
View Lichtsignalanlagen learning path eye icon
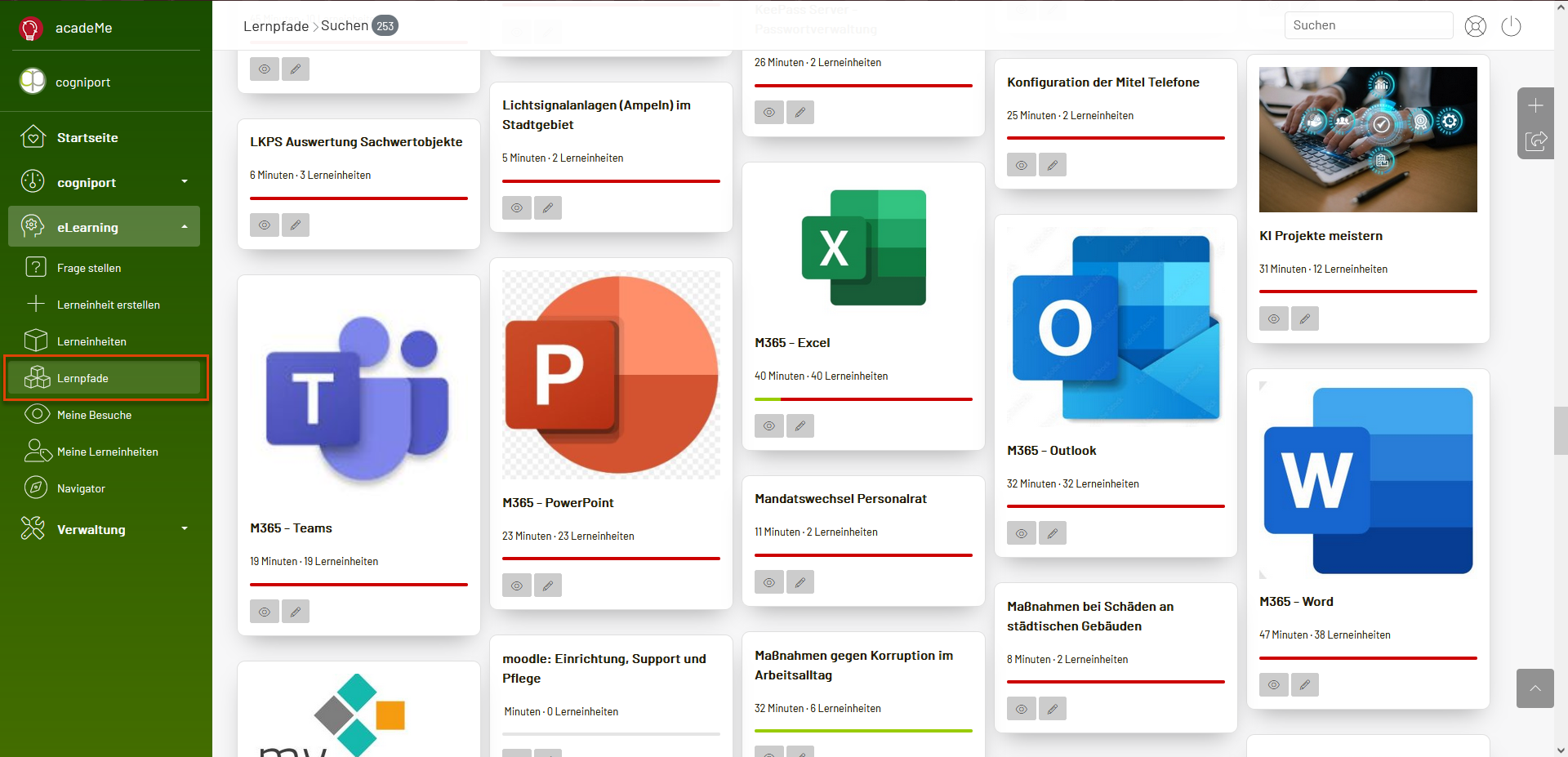coord(517,207)
